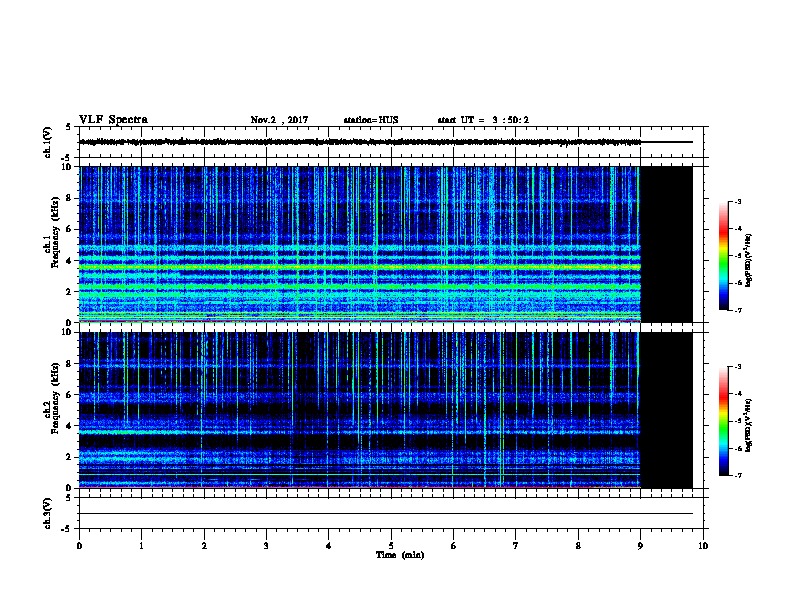Click the -7 label on ch.2 color scale

click(737, 475)
